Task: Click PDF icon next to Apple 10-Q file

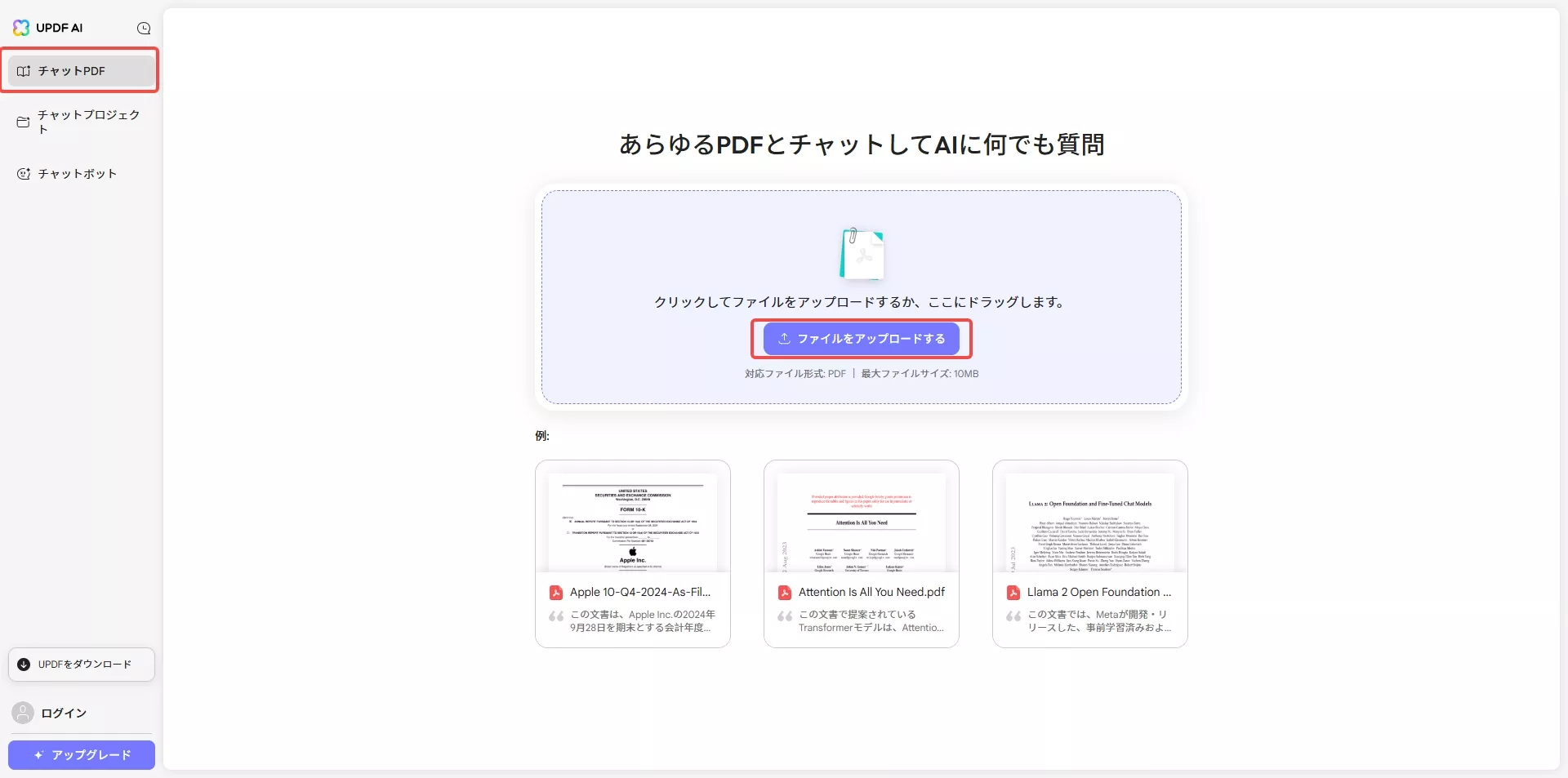Action: click(x=556, y=593)
